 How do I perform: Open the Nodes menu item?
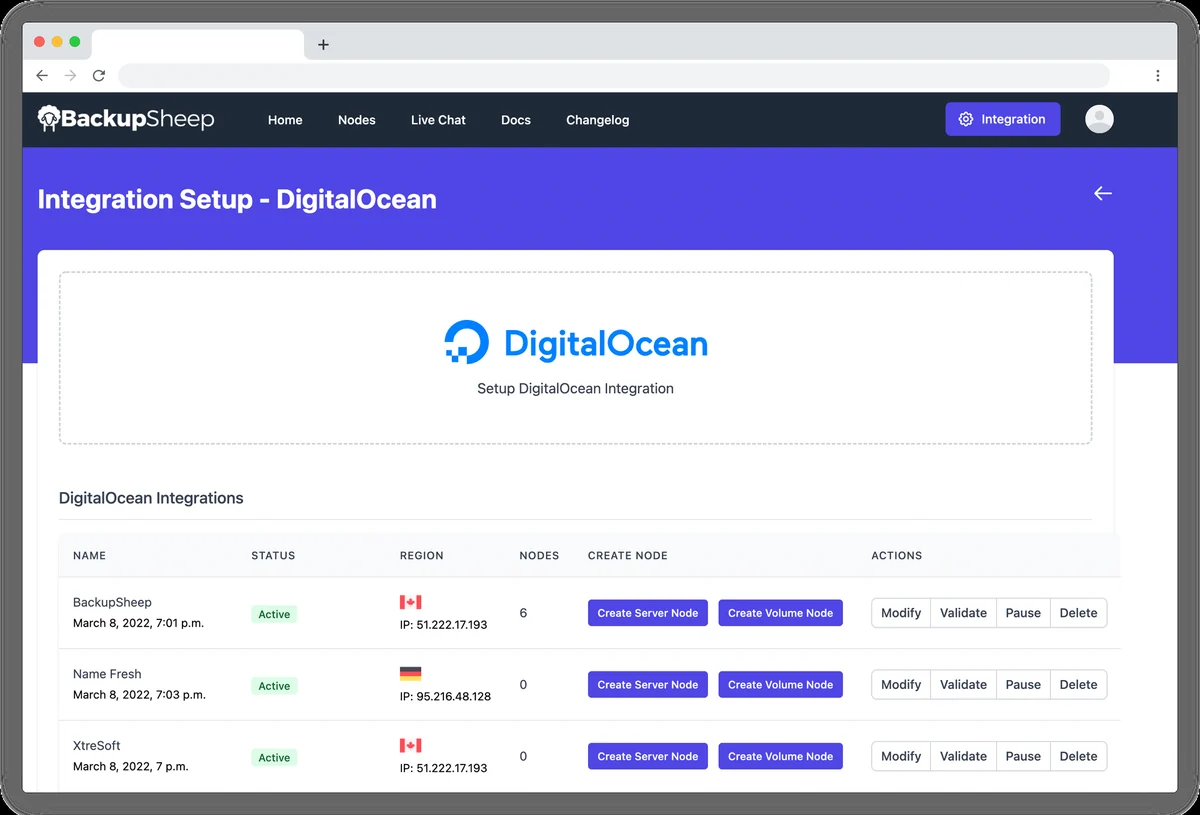click(x=357, y=120)
